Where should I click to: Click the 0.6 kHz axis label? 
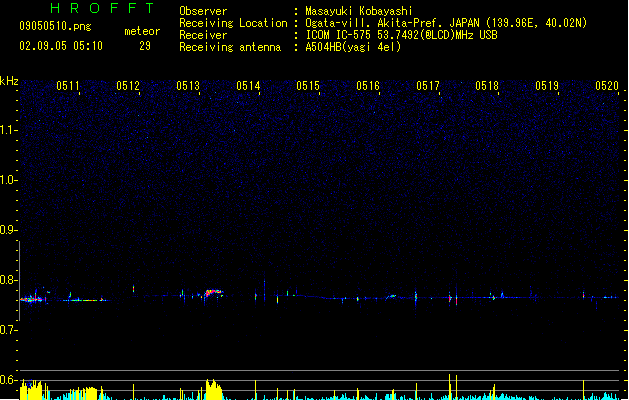point(9,380)
